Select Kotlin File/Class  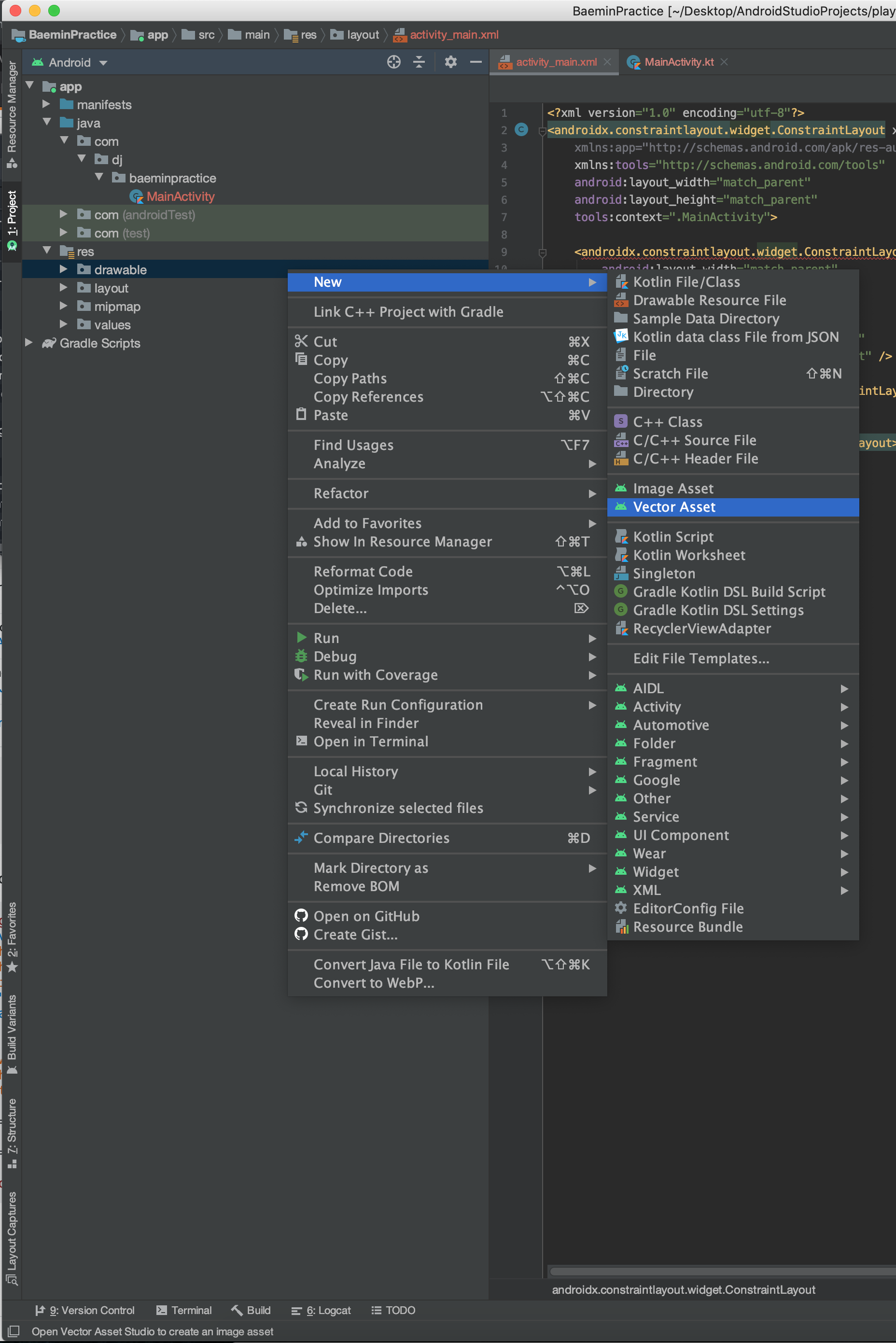[x=733, y=281]
